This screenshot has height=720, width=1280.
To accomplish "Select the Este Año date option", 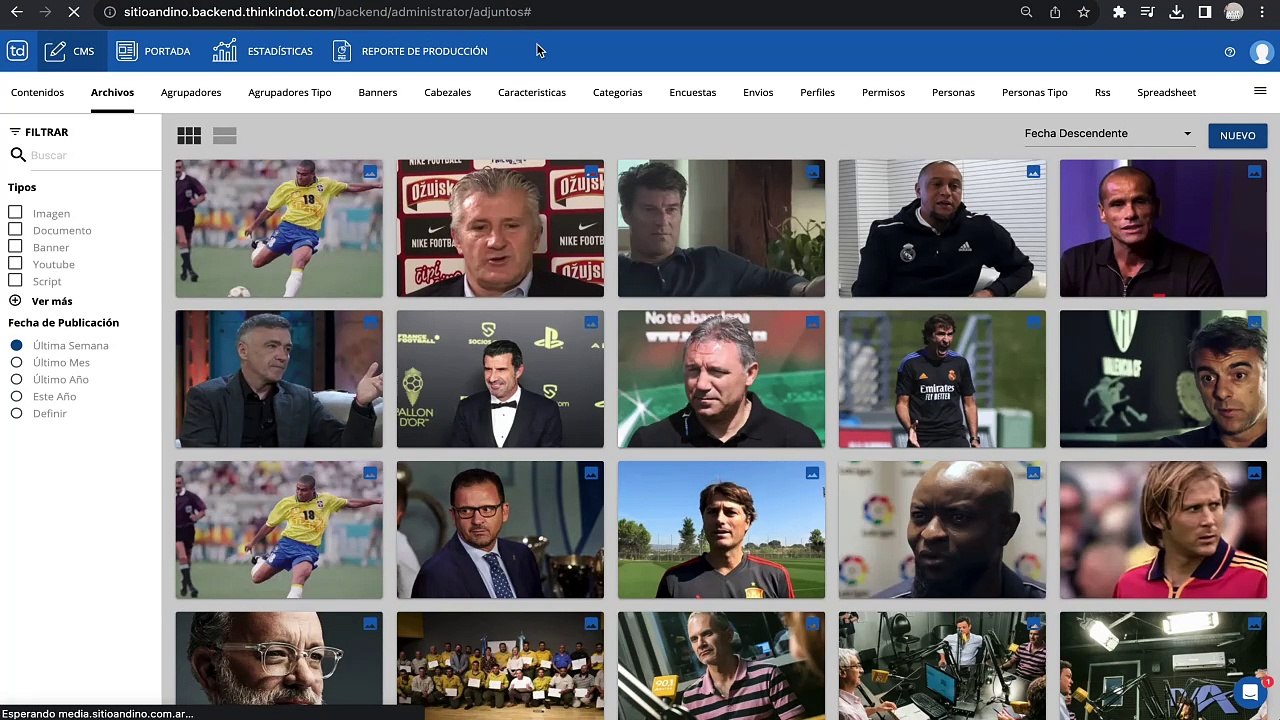I will pos(16,396).
